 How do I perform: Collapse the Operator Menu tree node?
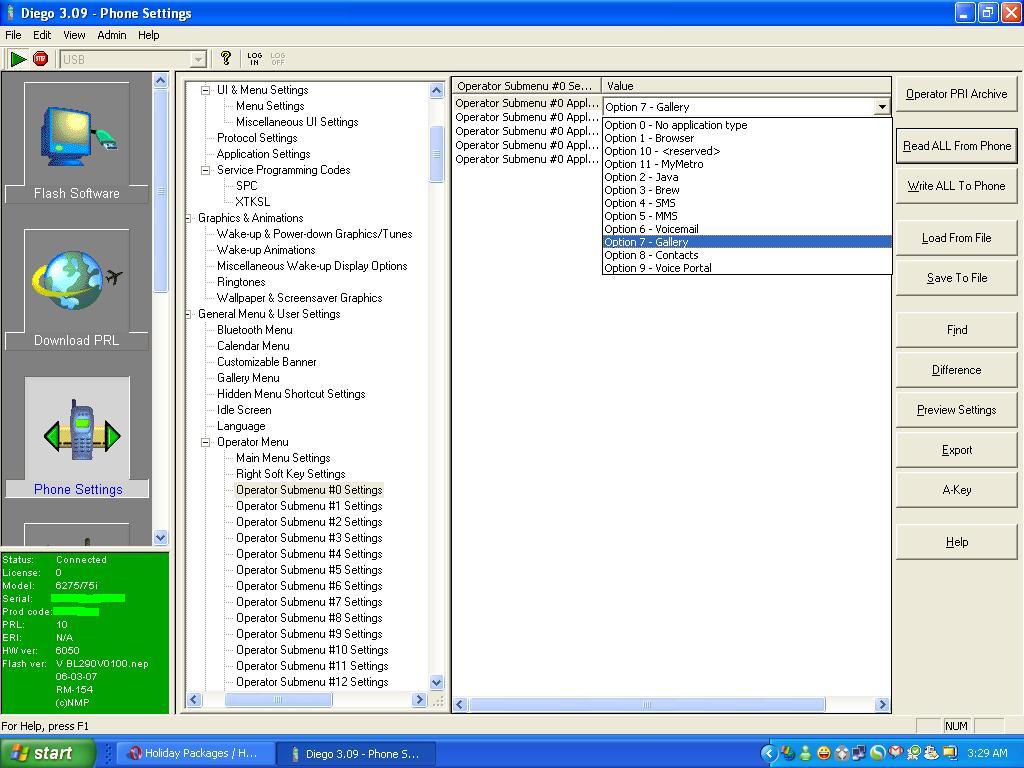tap(206, 442)
